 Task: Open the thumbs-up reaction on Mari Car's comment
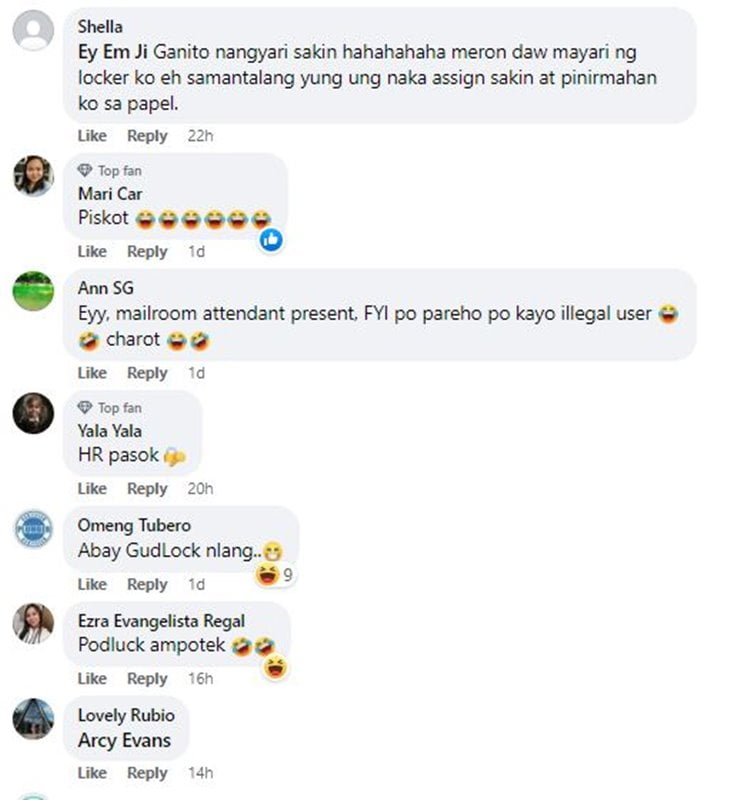point(271,239)
